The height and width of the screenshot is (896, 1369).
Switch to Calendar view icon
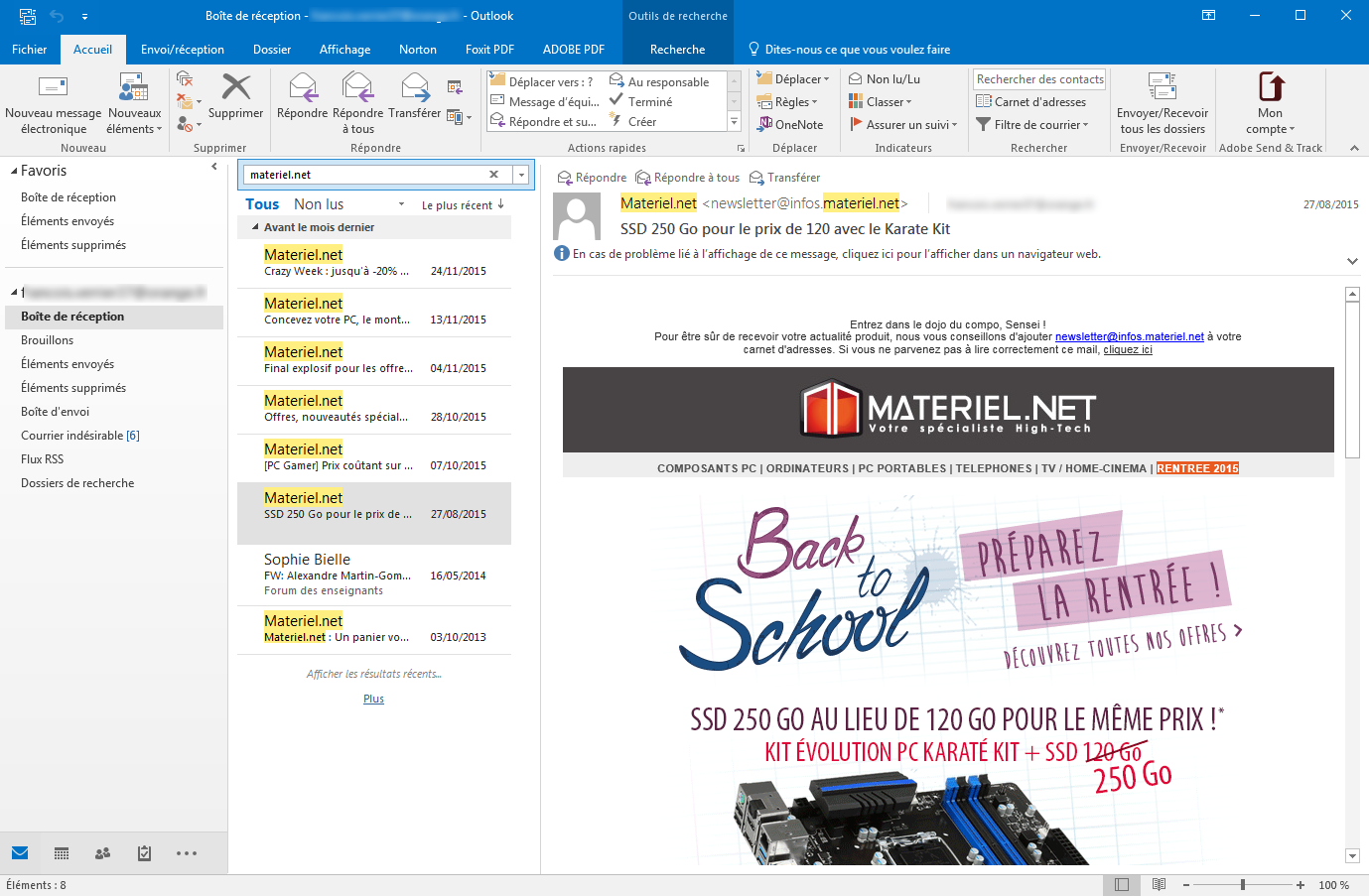(x=62, y=853)
